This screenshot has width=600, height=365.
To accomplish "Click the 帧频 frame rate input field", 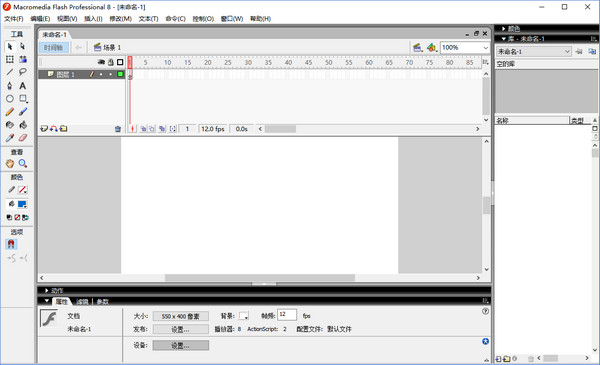I will [x=287, y=315].
